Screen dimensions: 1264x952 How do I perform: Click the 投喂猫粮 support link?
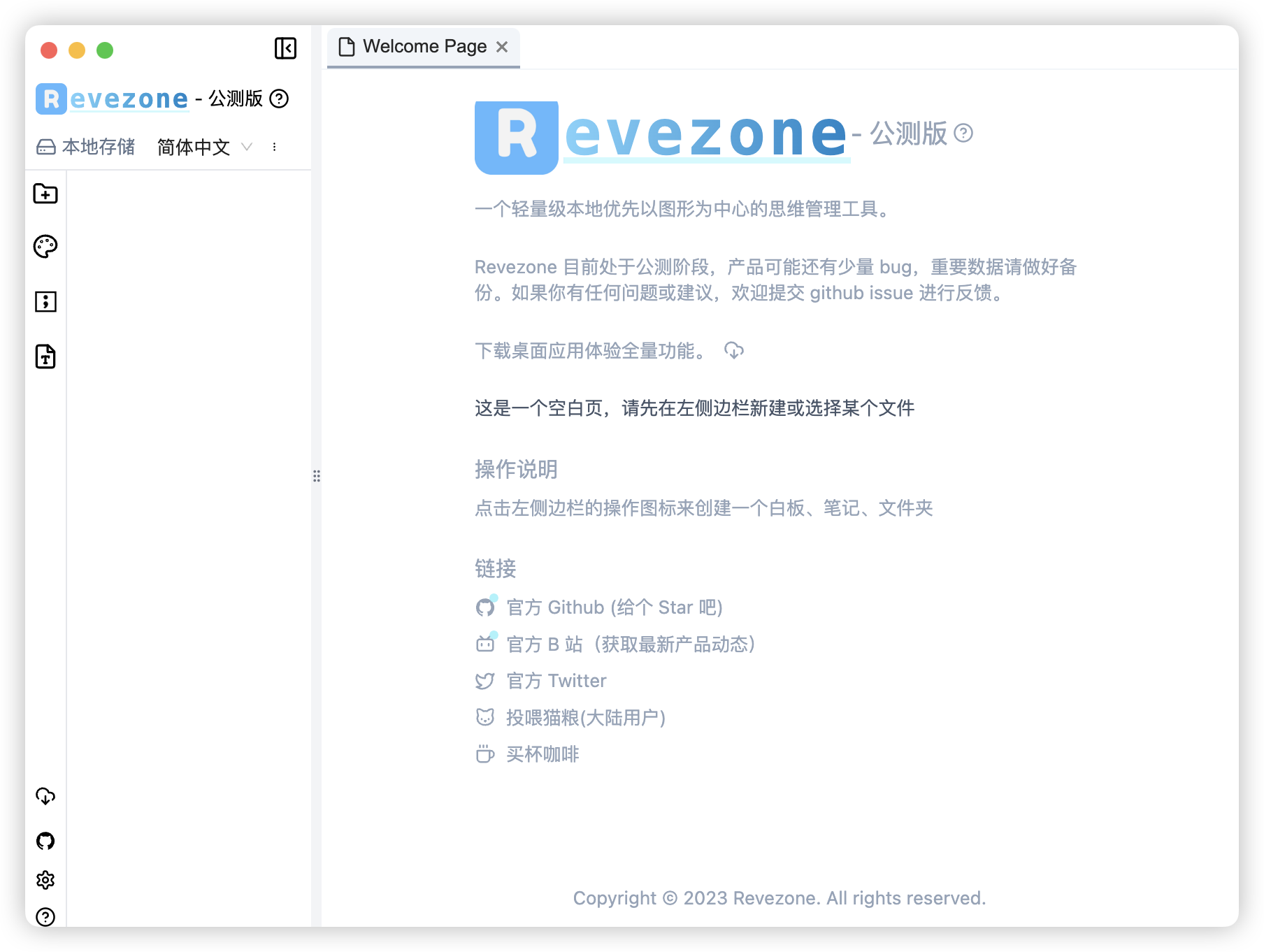click(x=586, y=717)
